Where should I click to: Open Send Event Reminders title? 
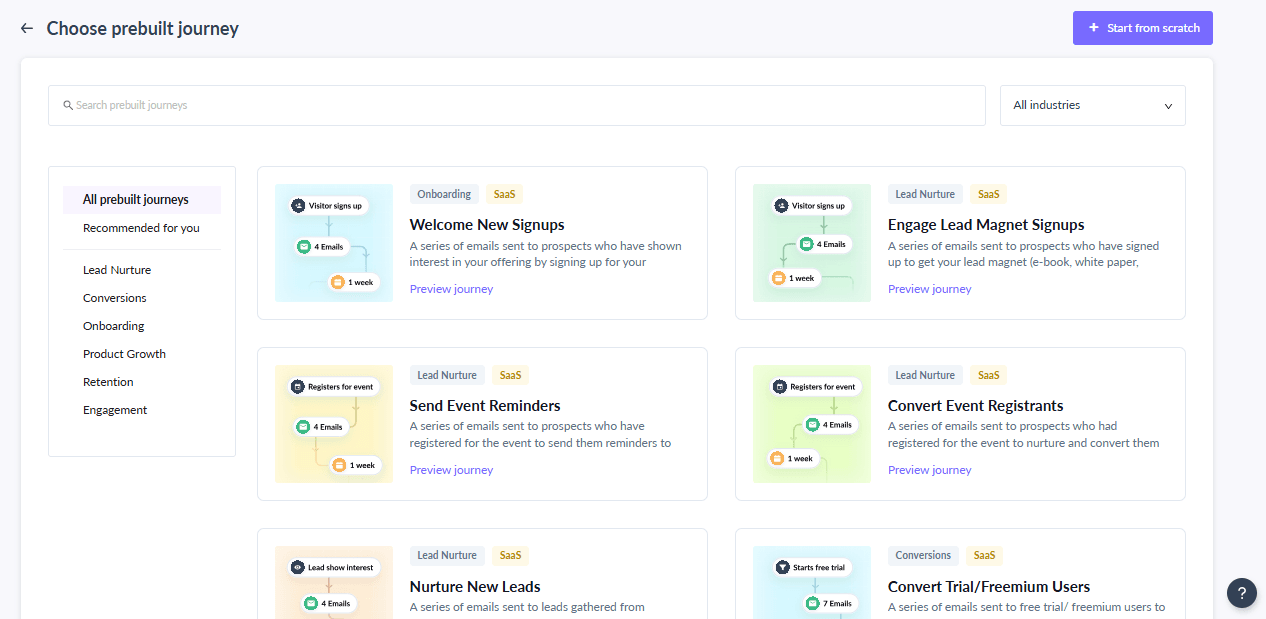[x=485, y=406]
